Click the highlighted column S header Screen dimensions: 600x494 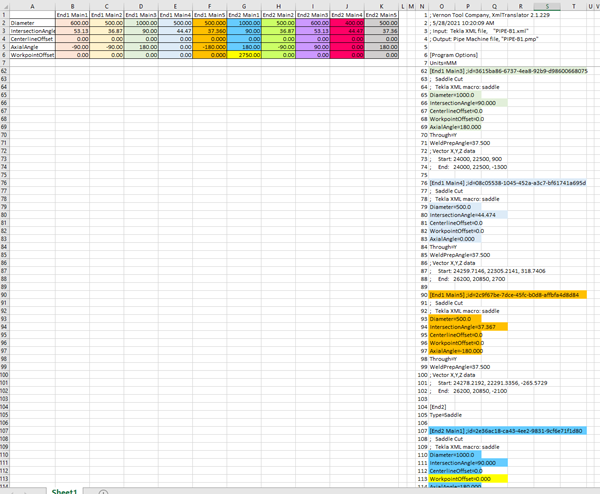(547, 5)
